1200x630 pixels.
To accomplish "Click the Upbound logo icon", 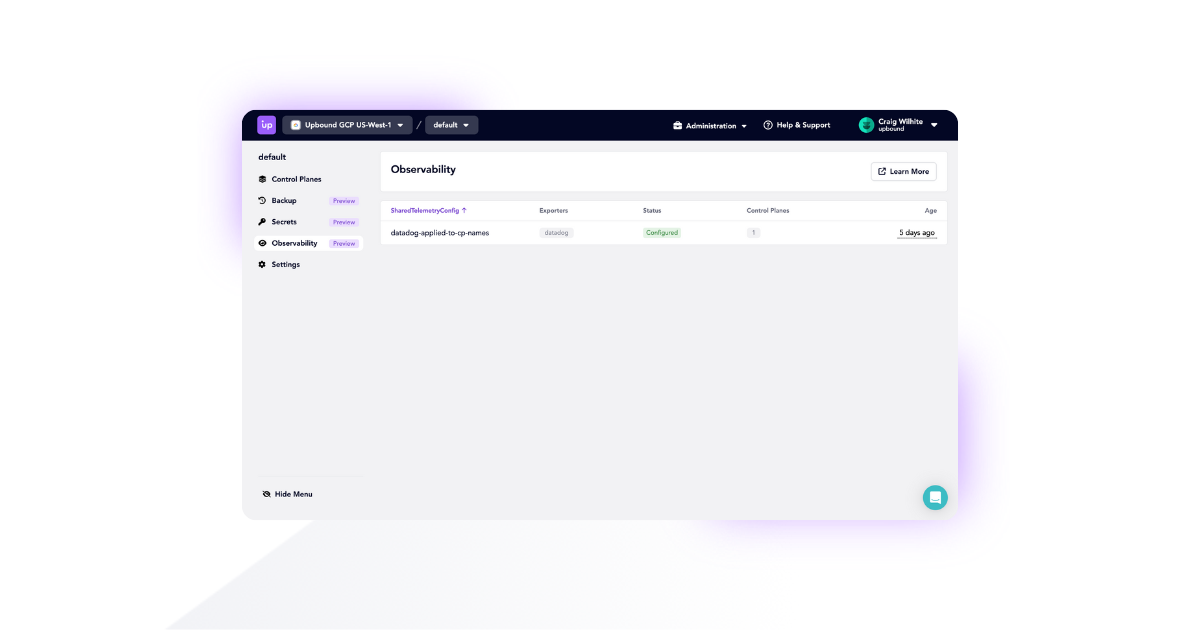I will click(x=266, y=125).
